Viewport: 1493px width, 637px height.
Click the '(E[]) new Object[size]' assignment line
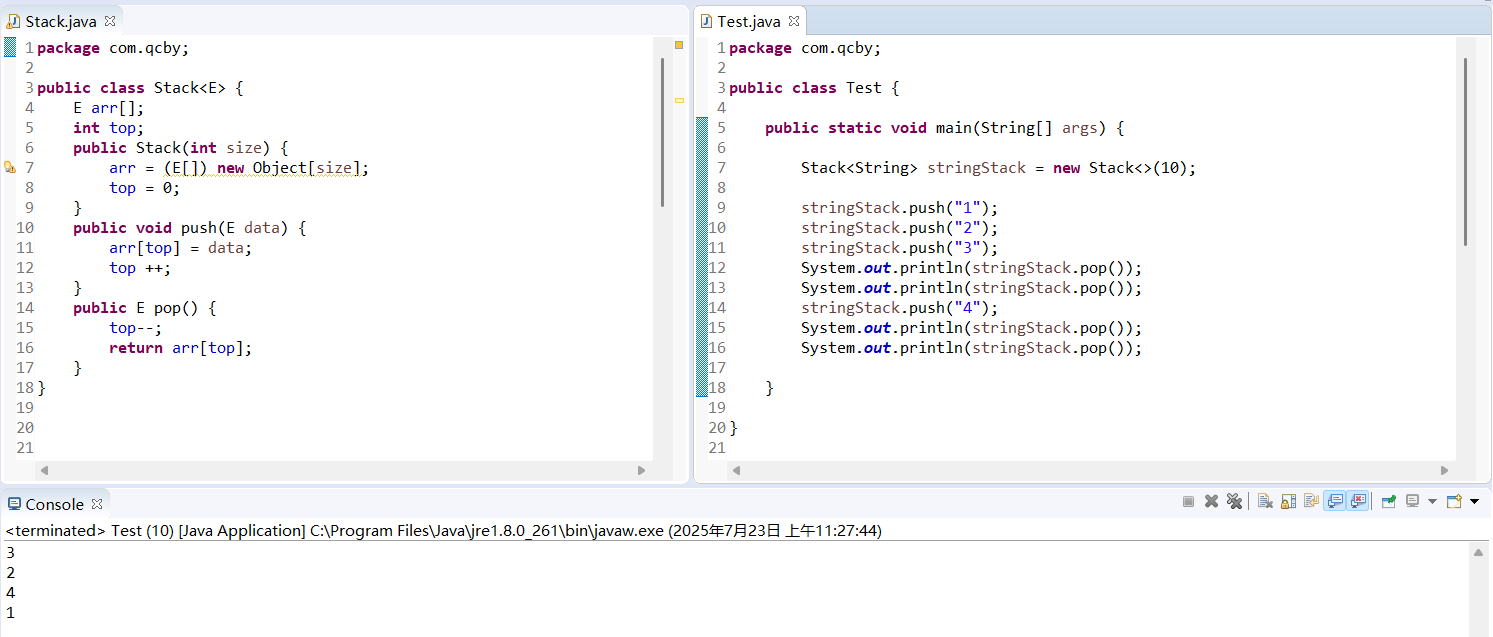pyautogui.click(x=239, y=168)
